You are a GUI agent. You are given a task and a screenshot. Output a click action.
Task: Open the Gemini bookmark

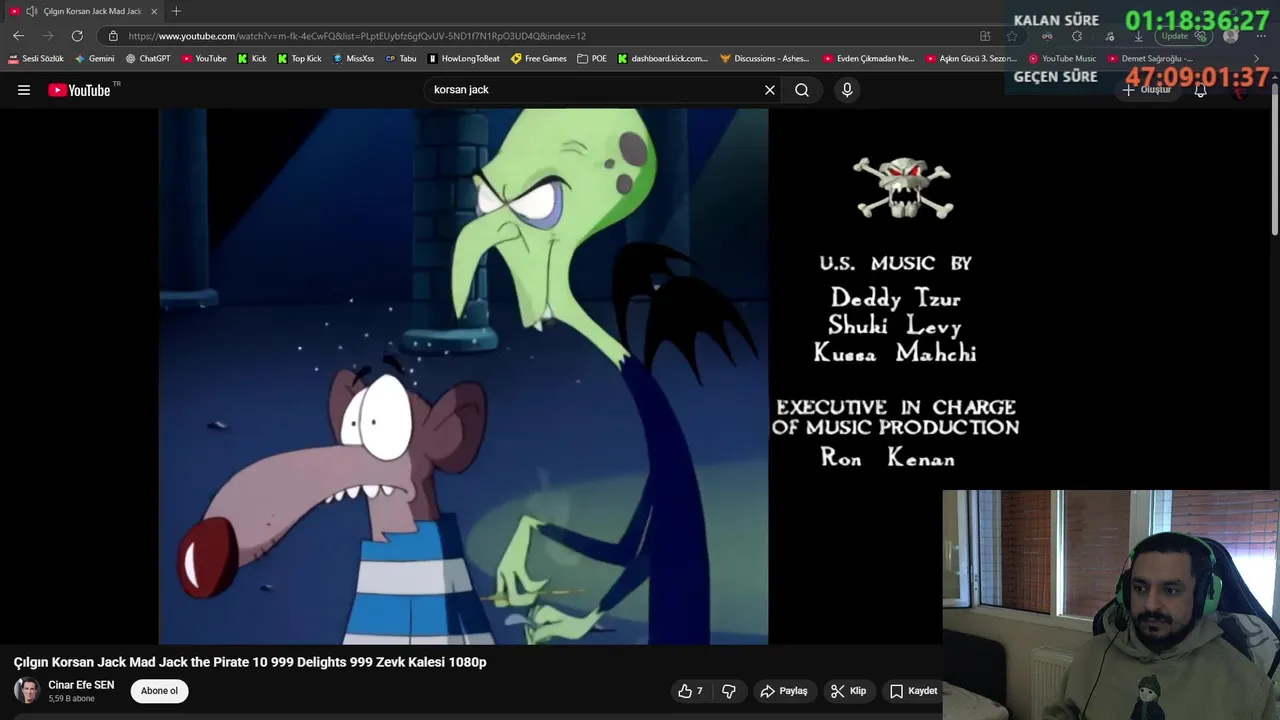(95, 59)
